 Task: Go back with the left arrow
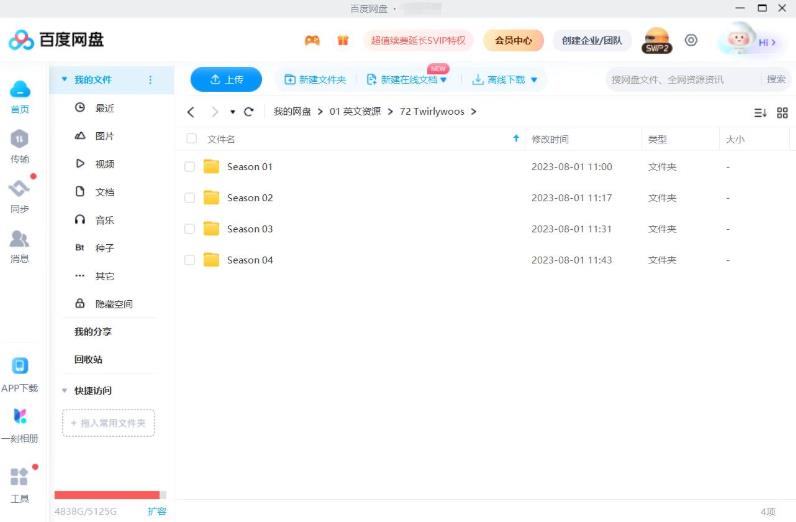click(191, 112)
